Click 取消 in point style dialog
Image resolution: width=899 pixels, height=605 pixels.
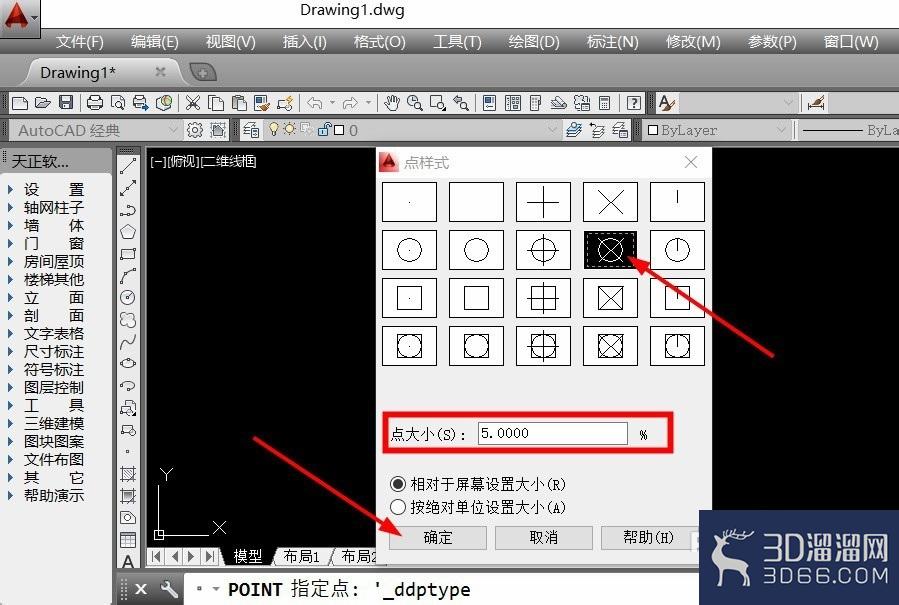(544, 537)
